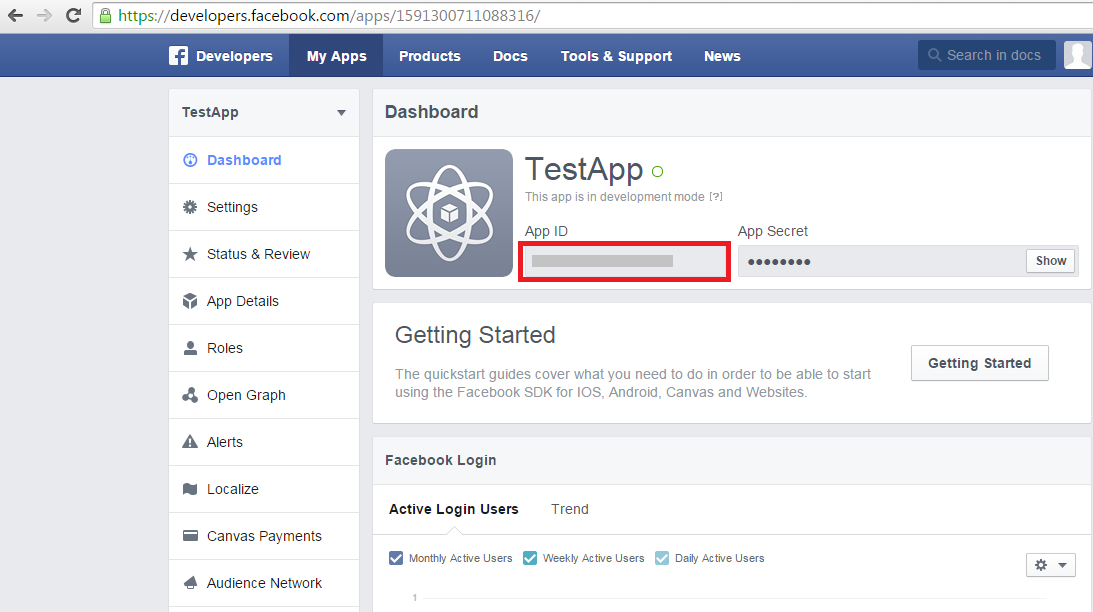
Task: Click the Canvas Payments card icon
Action: (190, 536)
